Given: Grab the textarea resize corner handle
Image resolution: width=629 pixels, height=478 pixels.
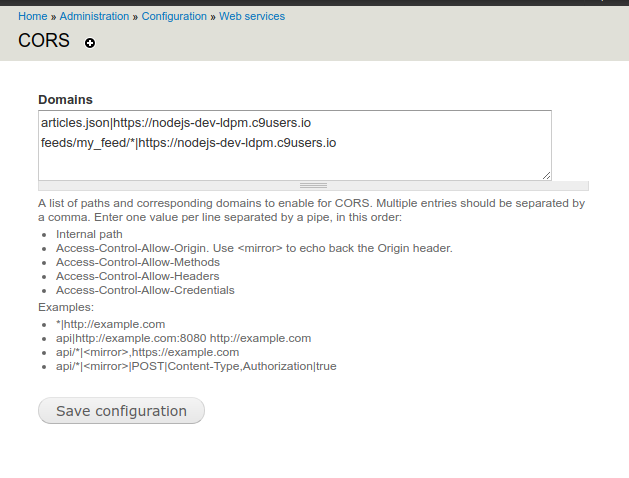Looking at the screenshot, I should (546, 176).
